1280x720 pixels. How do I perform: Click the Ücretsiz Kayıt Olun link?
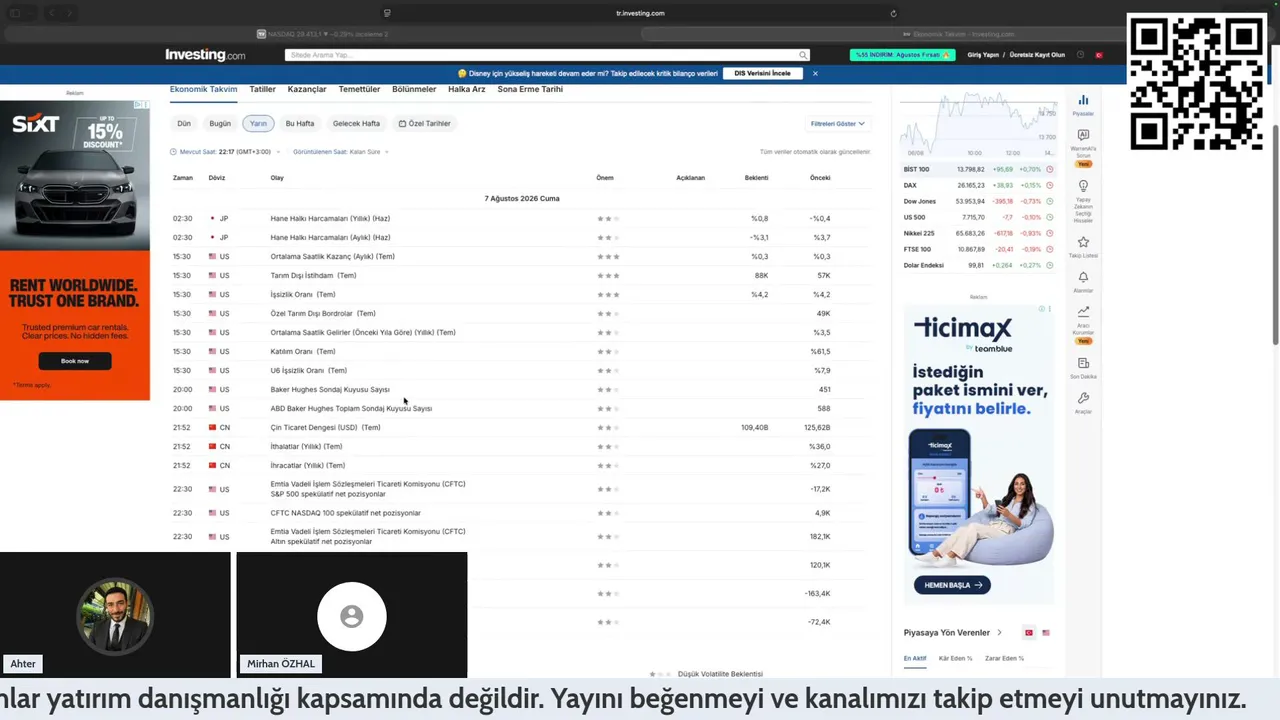pyautogui.click(x=1037, y=55)
